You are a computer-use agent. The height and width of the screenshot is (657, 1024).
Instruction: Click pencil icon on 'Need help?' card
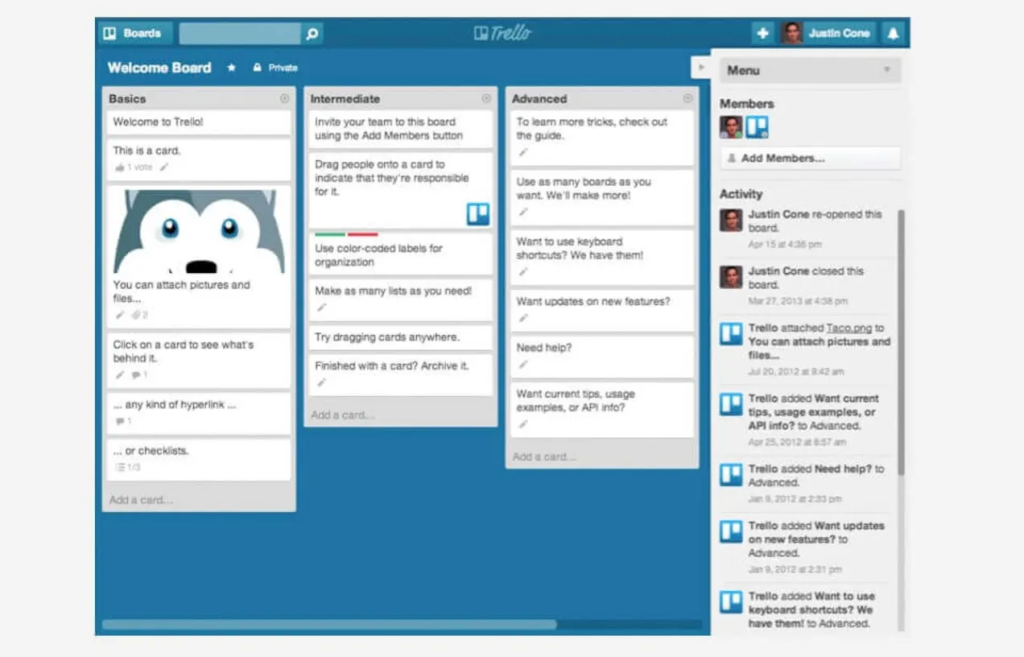(x=523, y=364)
